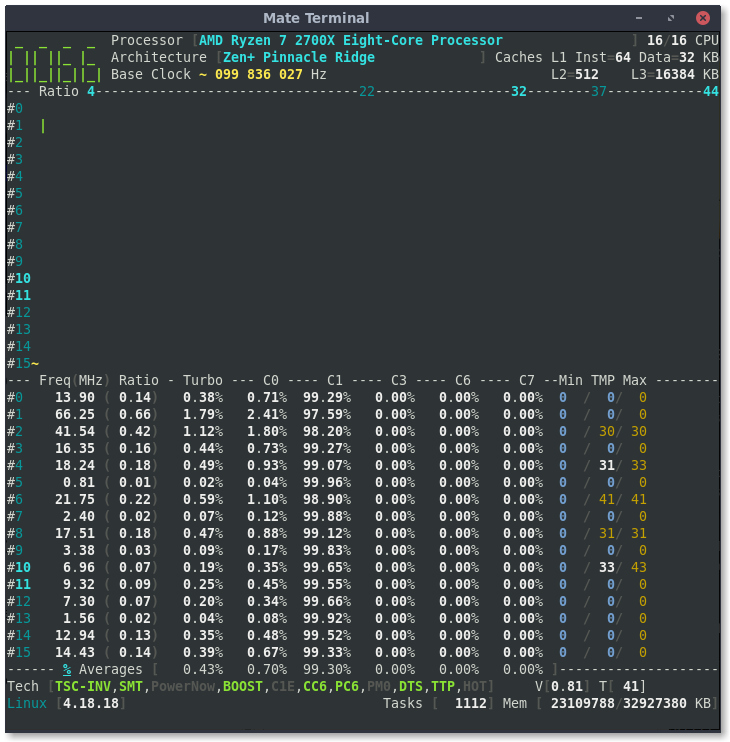This screenshot has height=742, width=730.
Task: Click the % Averages toggle symbol
Action: click(x=67, y=670)
